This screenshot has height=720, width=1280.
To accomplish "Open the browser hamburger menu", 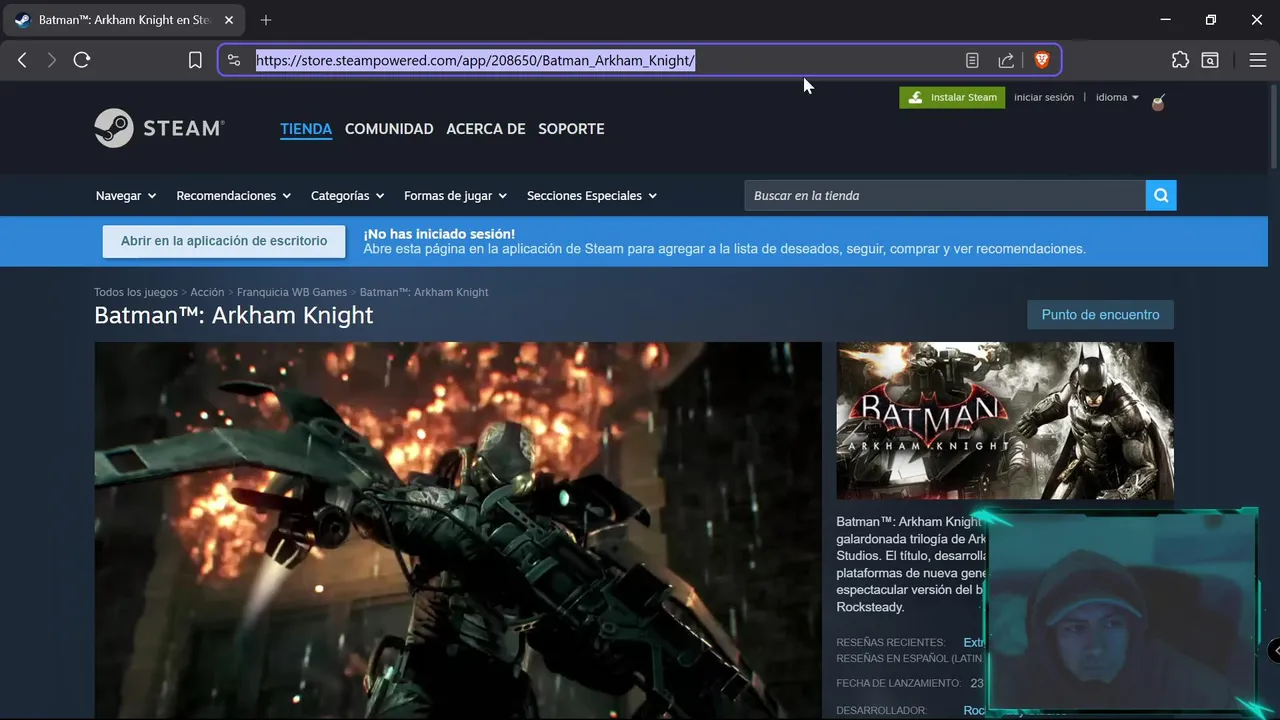I will (1258, 60).
